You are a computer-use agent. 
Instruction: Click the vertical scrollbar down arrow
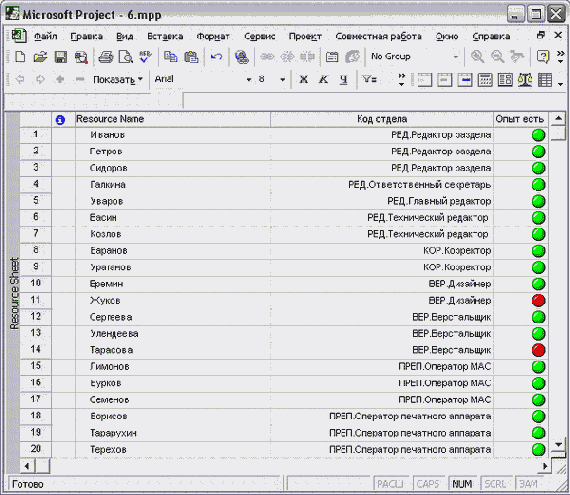[558, 444]
